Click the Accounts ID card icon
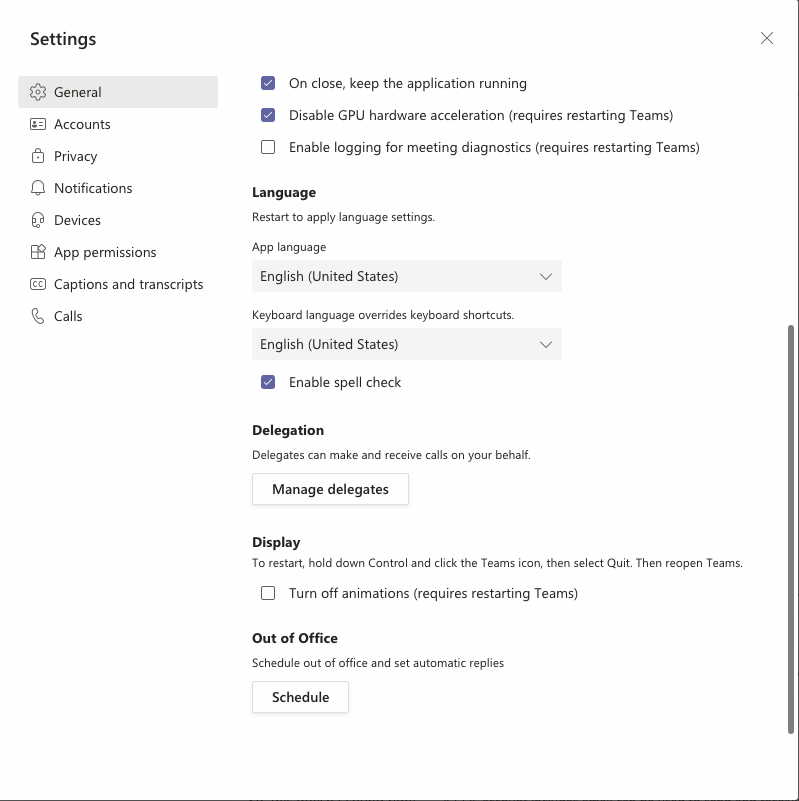This screenshot has height=801, width=799. (x=38, y=124)
